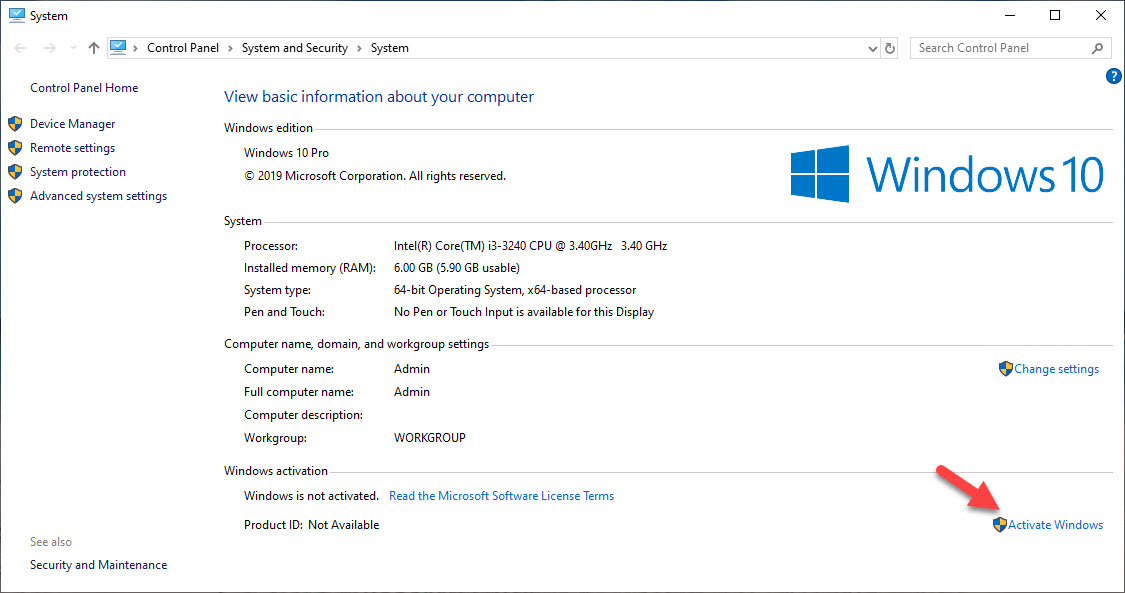This screenshot has height=593, width=1125.
Task: Click the shield icon beside Activate Windows
Action: pyautogui.click(x=998, y=524)
